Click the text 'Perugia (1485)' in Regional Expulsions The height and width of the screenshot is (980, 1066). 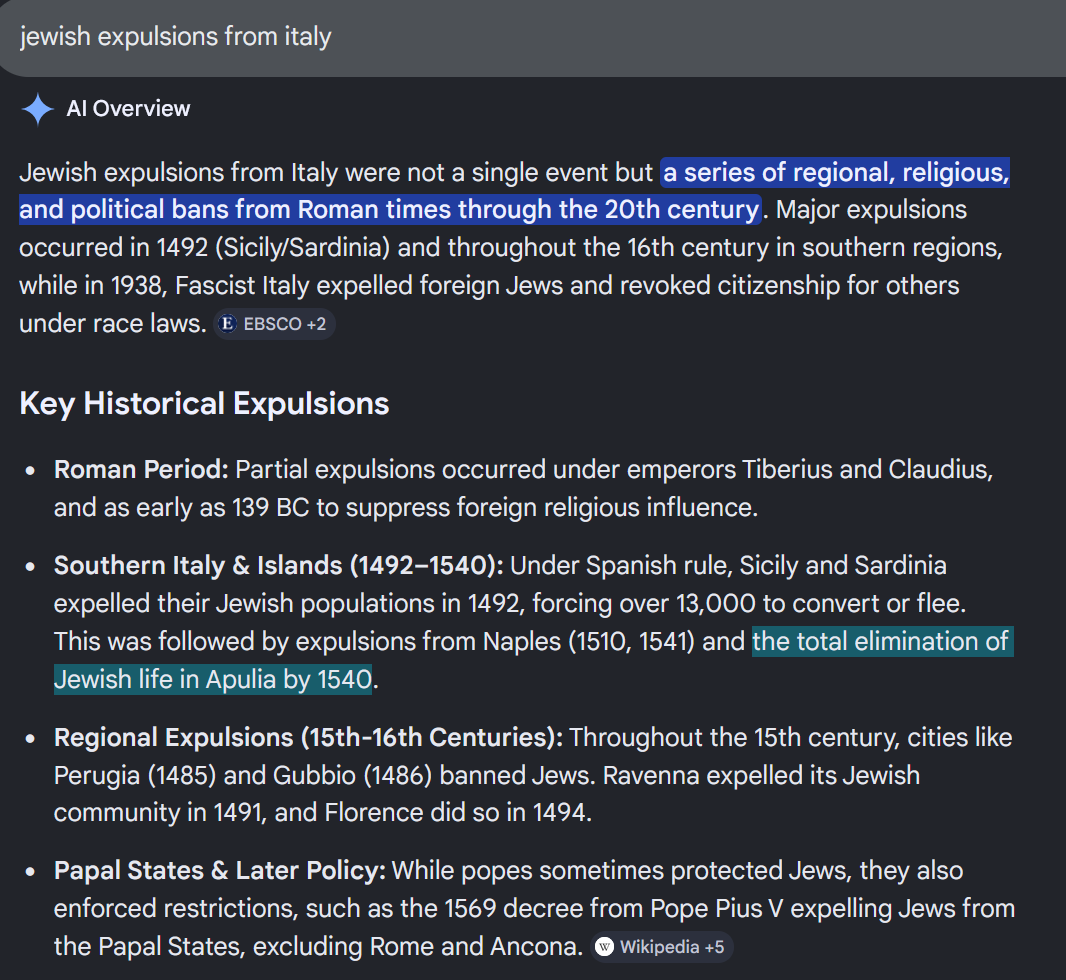(135, 775)
